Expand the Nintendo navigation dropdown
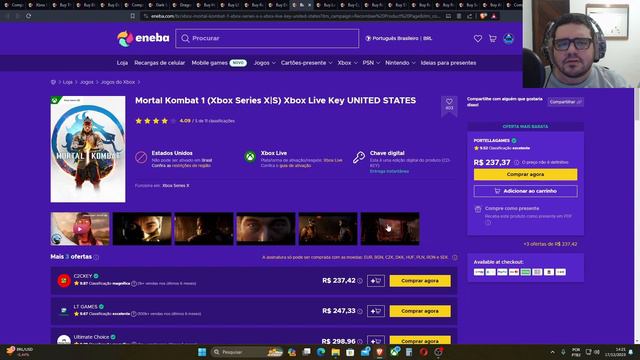This screenshot has height=360, width=640. (x=400, y=63)
